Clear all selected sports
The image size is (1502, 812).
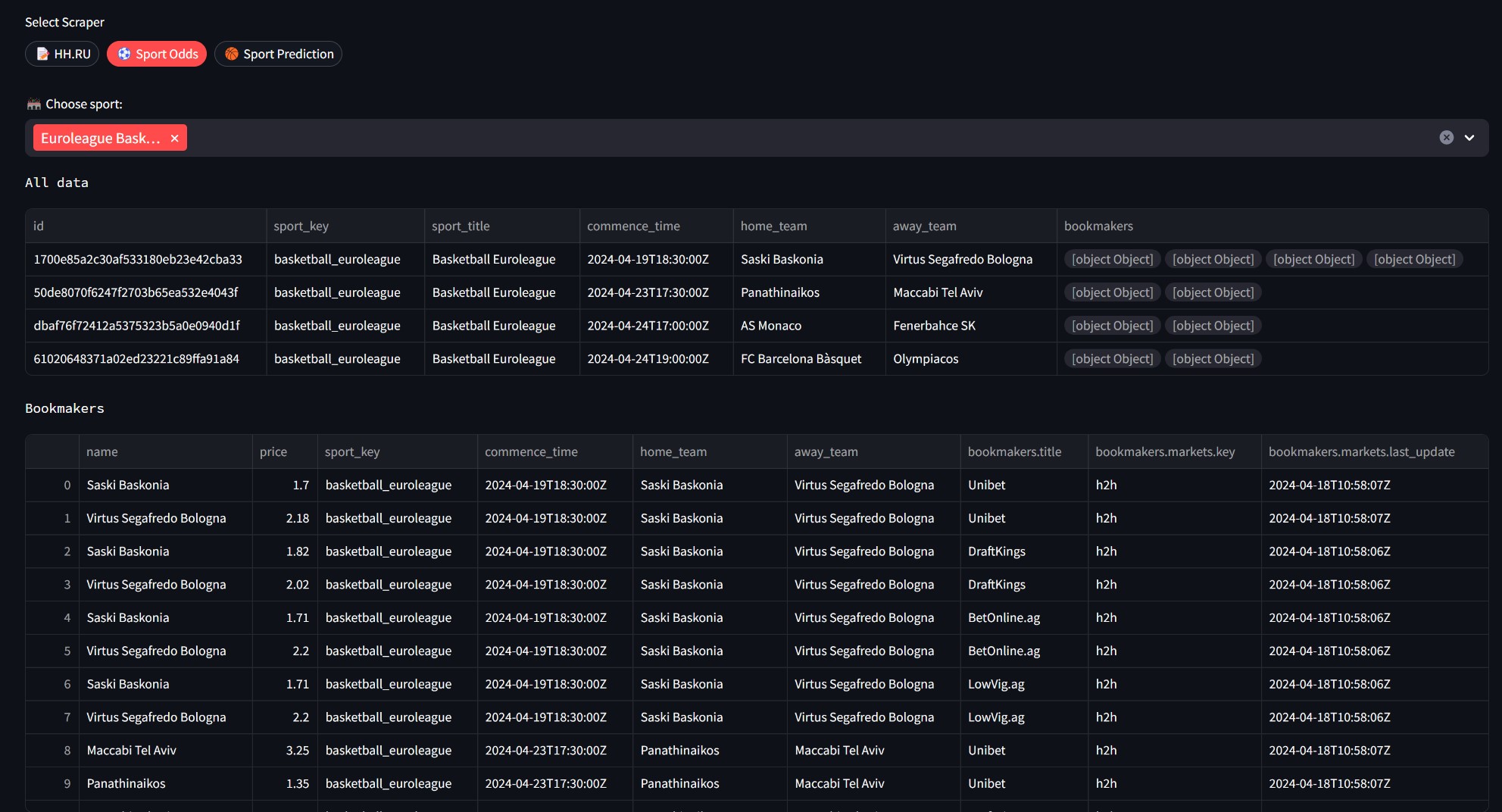pos(1446,137)
